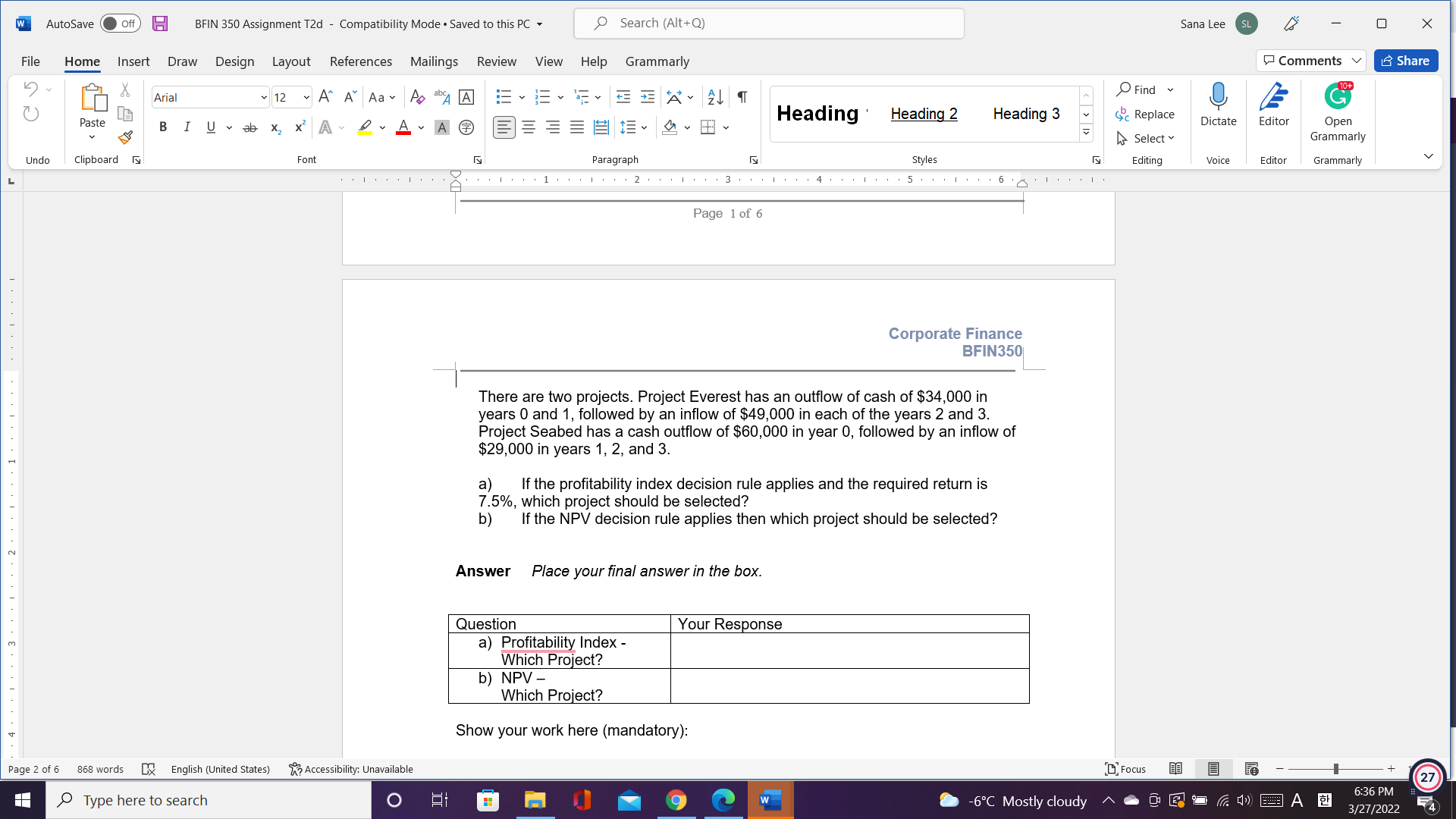Activate the Dictate voice typing tool

click(x=1218, y=106)
